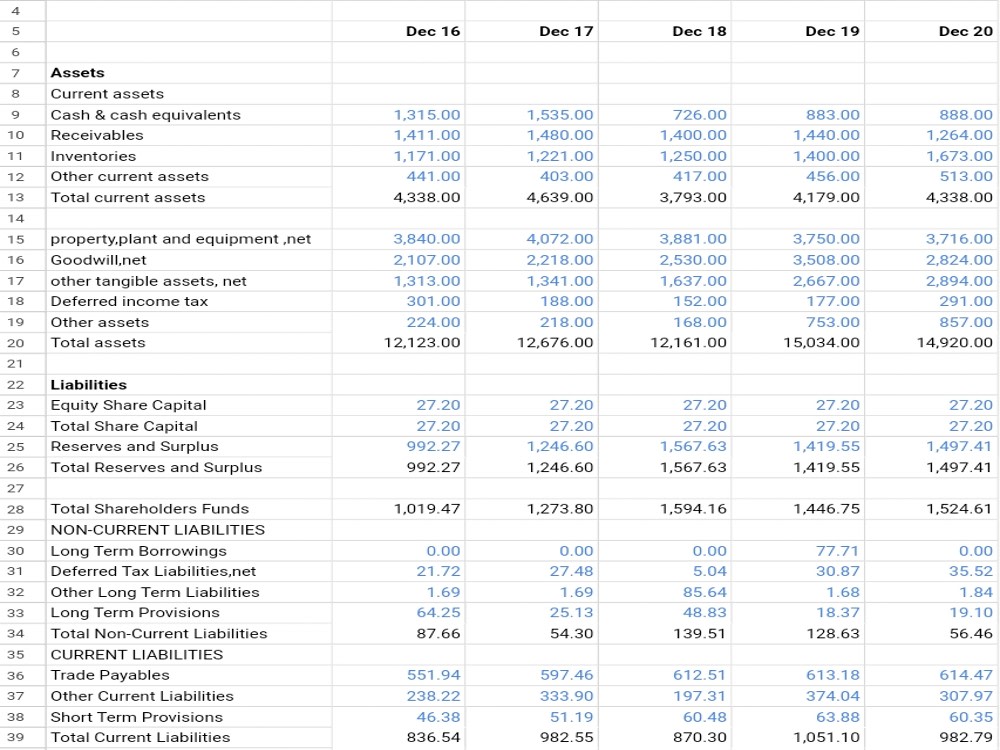The height and width of the screenshot is (750, 1000).
Task: Click Dec 19 total assets 15,034.00
Action: (x=821, y=343)
